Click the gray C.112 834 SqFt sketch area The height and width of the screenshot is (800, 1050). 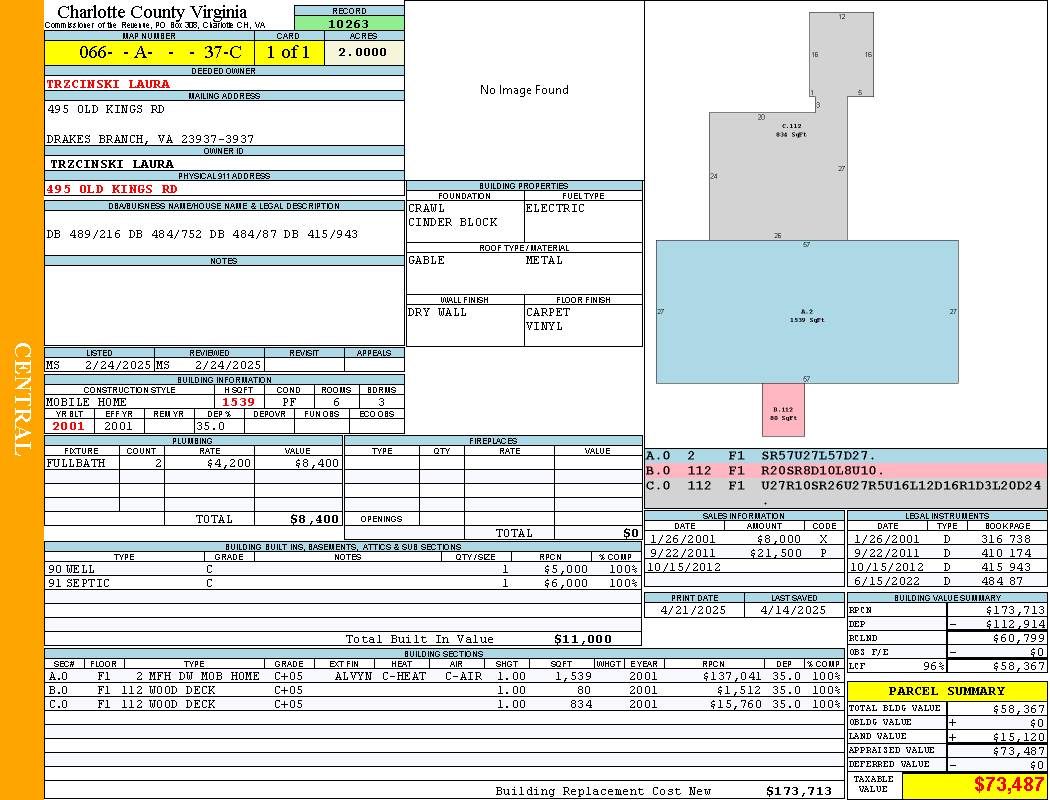(780, 180)
